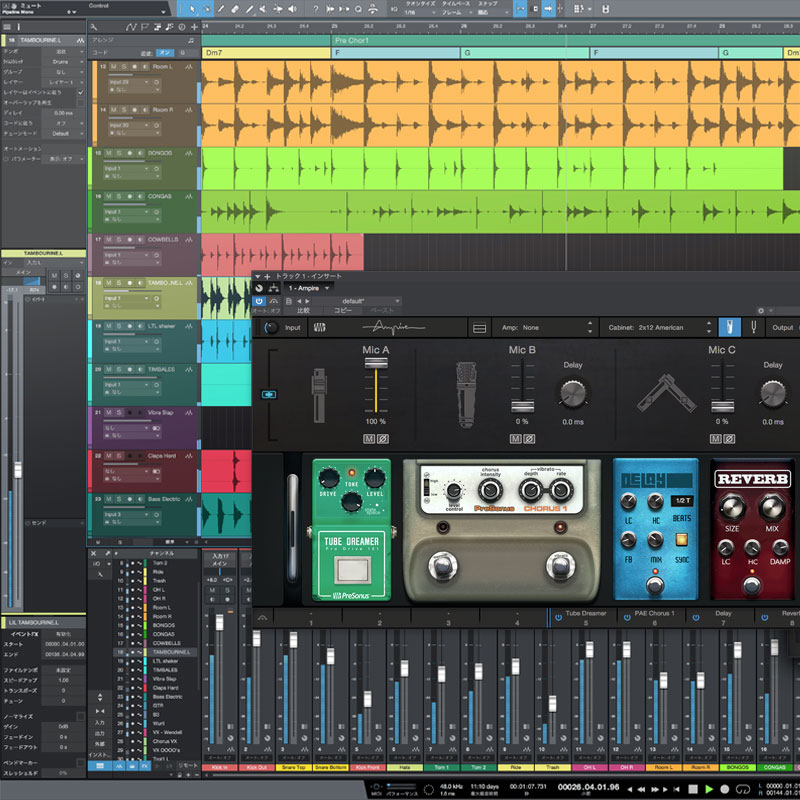Click the Mic C level fader
Viewport: 800px width, 800px height.
point(722,407)
